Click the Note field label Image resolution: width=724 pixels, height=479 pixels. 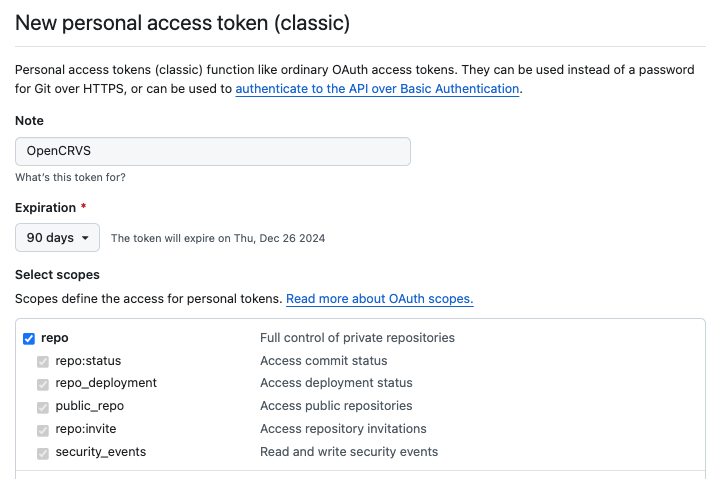click(x=29, y=121)
